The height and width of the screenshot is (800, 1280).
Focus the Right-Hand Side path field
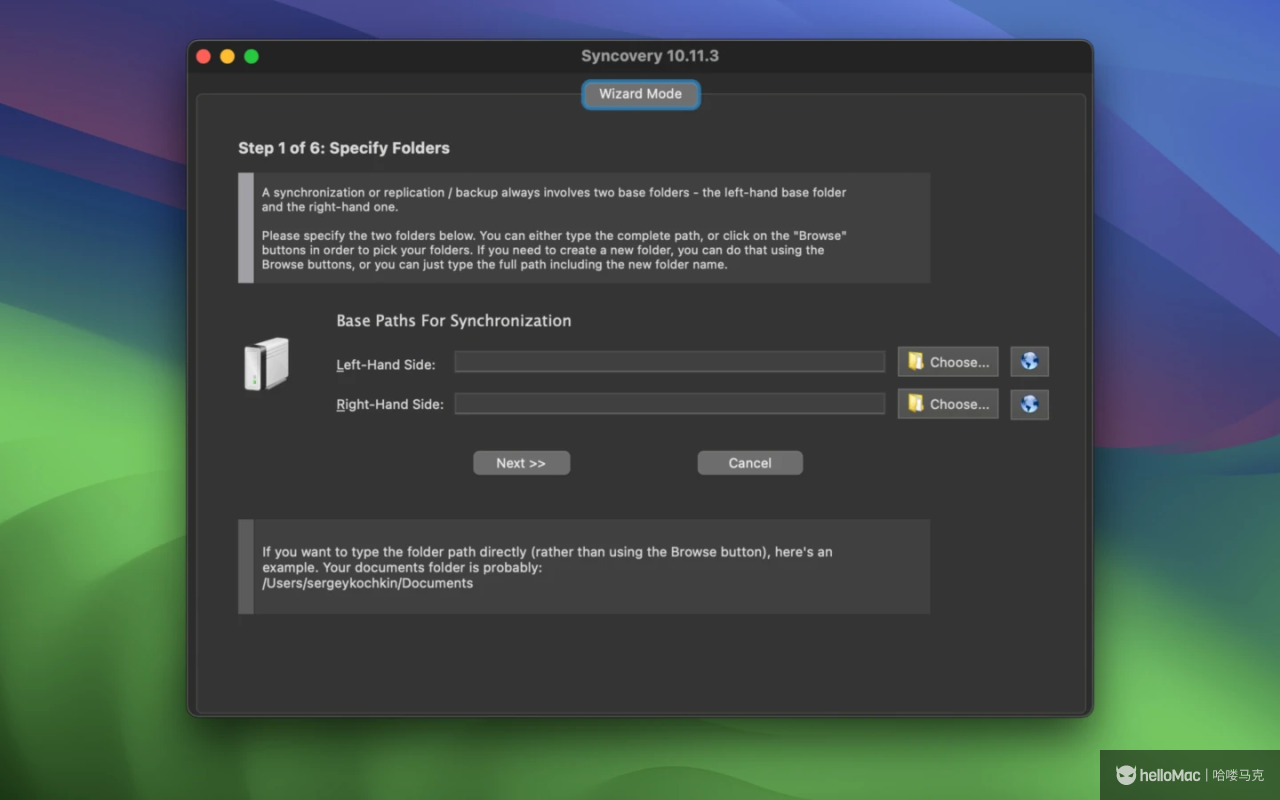(670, 403)
